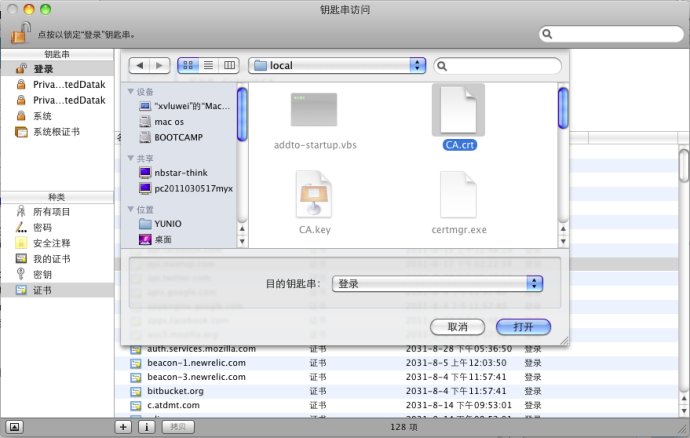Screen dimensions: 690x438
Task: Click 取消 button
Action: click(x=458, y=327)
